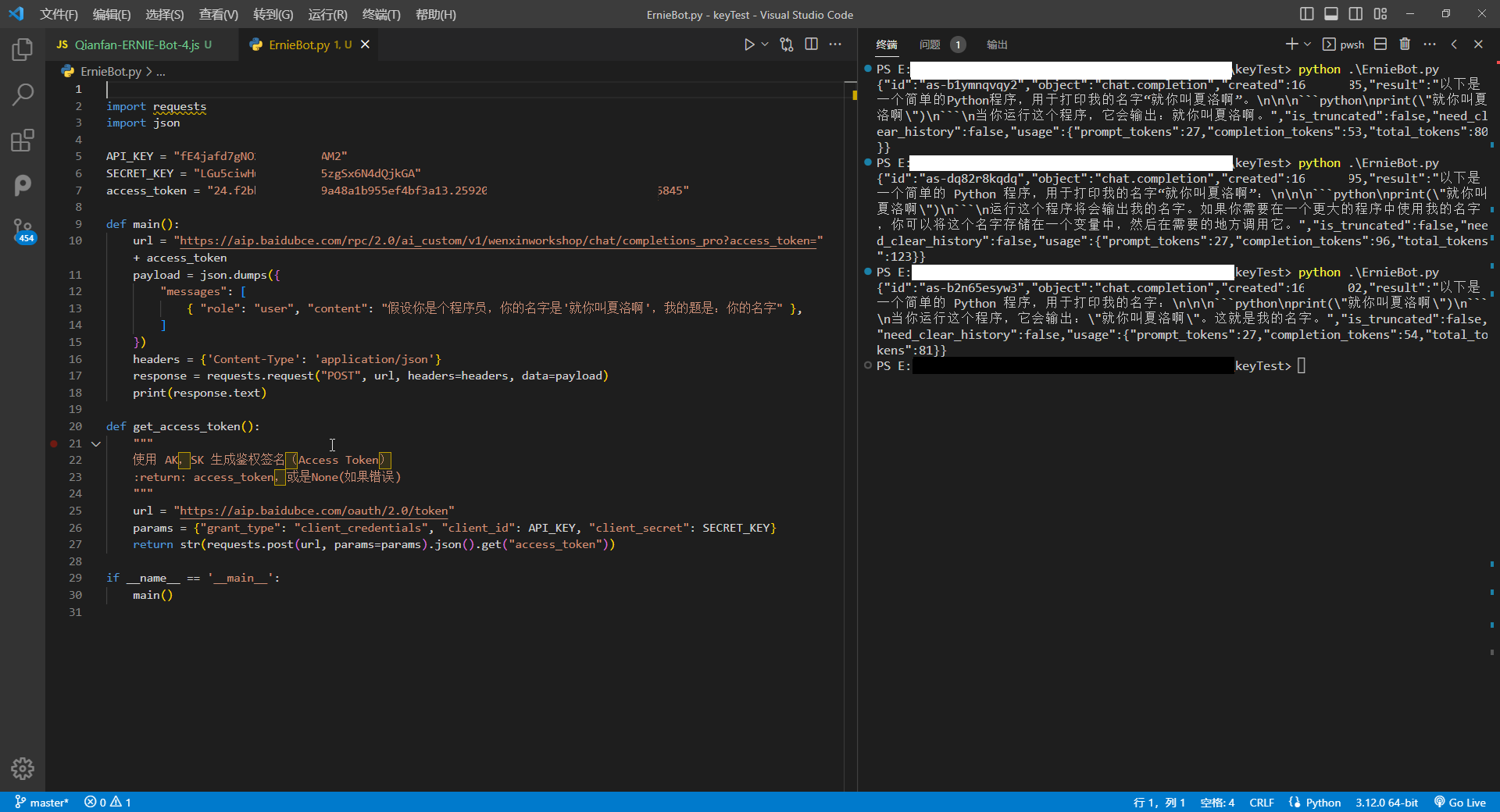This screenshot has width=1500, height=812.
Task: Open editor More Actions ellipsis
Action: (835, 45)
